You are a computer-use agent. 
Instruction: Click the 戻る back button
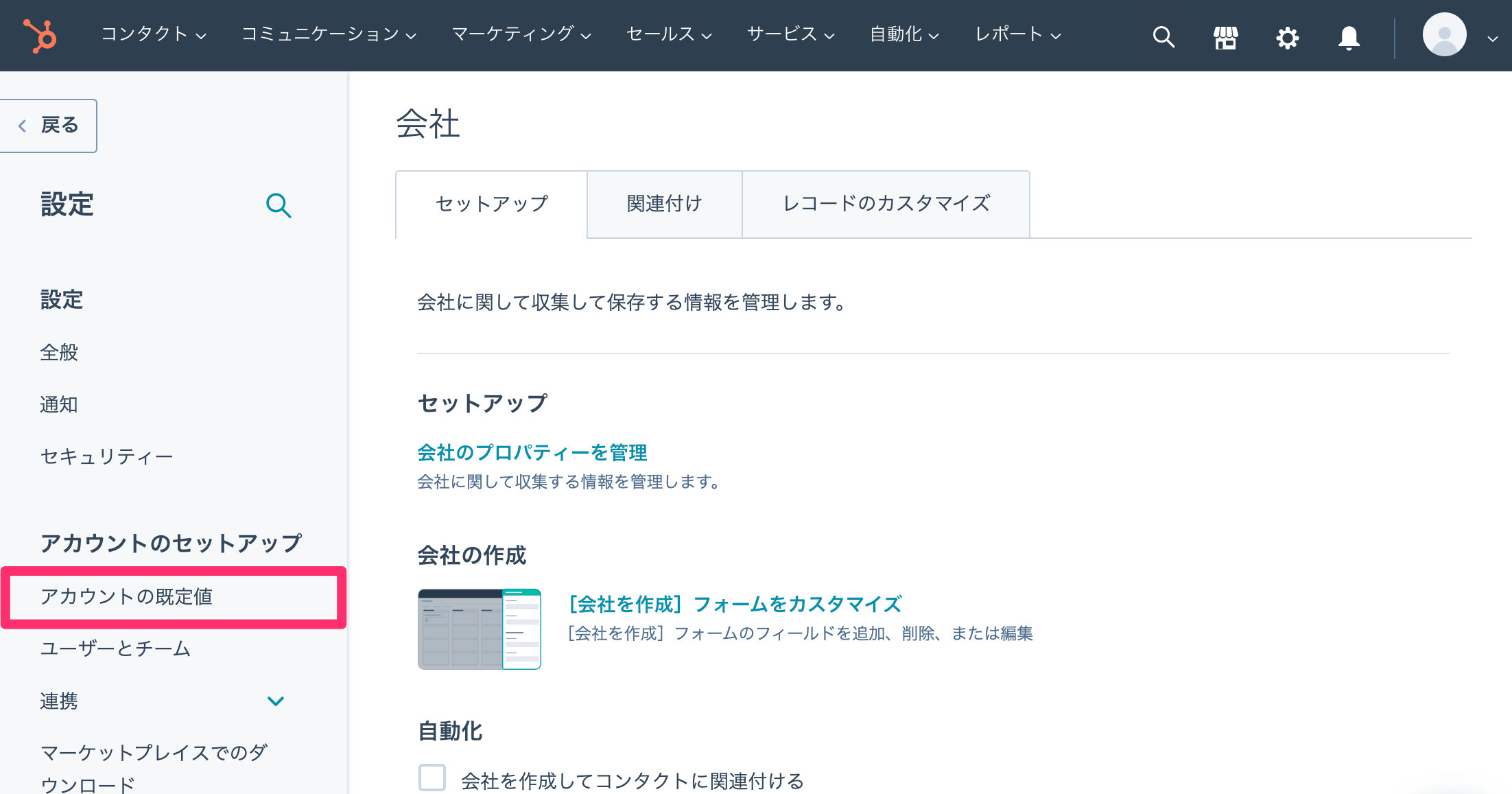click(48, 126)
